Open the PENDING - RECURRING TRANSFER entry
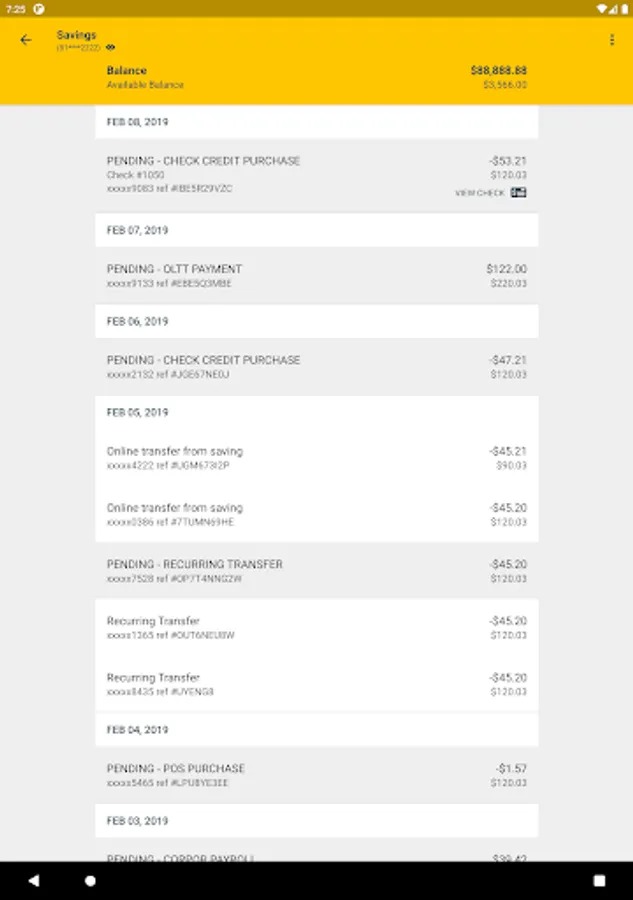 click(x=316, y=571)
